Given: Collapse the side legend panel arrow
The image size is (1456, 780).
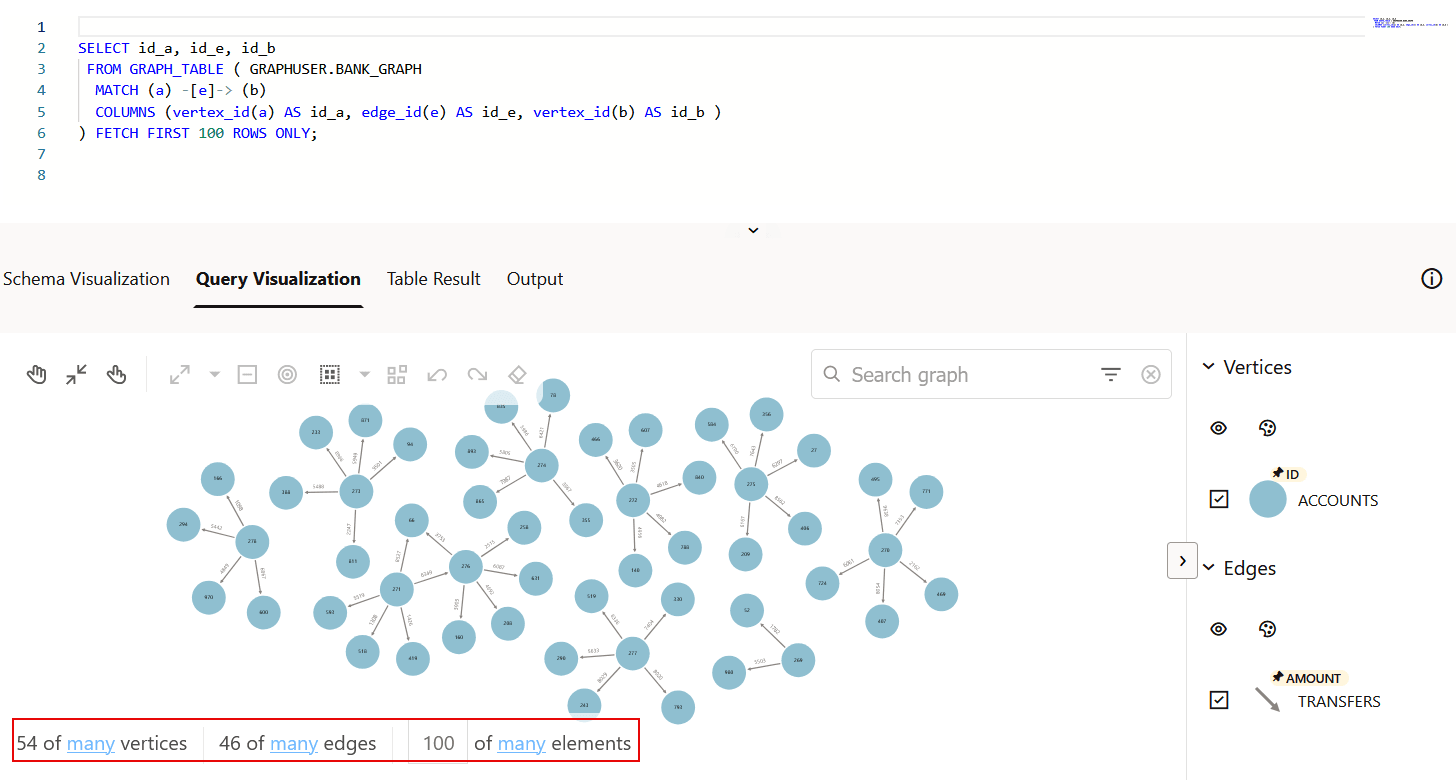Looking at the screenshot, I should coord(1182,561).
